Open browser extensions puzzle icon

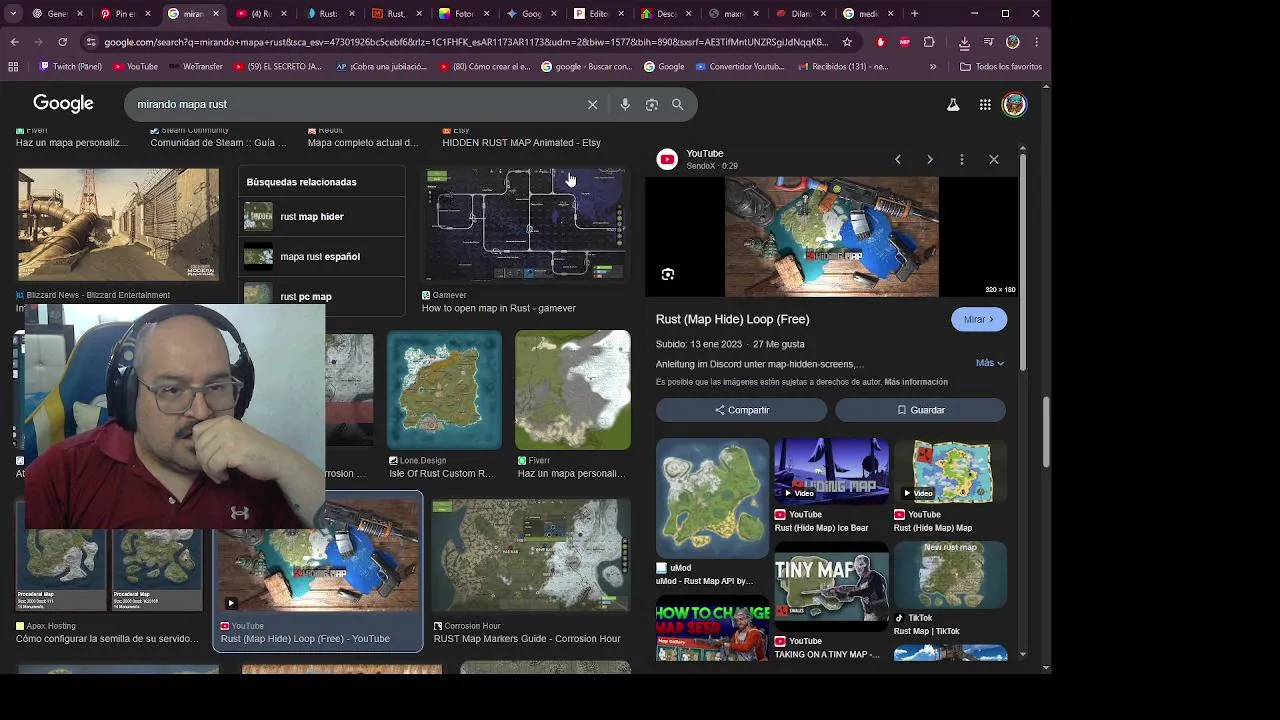(929, 42)
